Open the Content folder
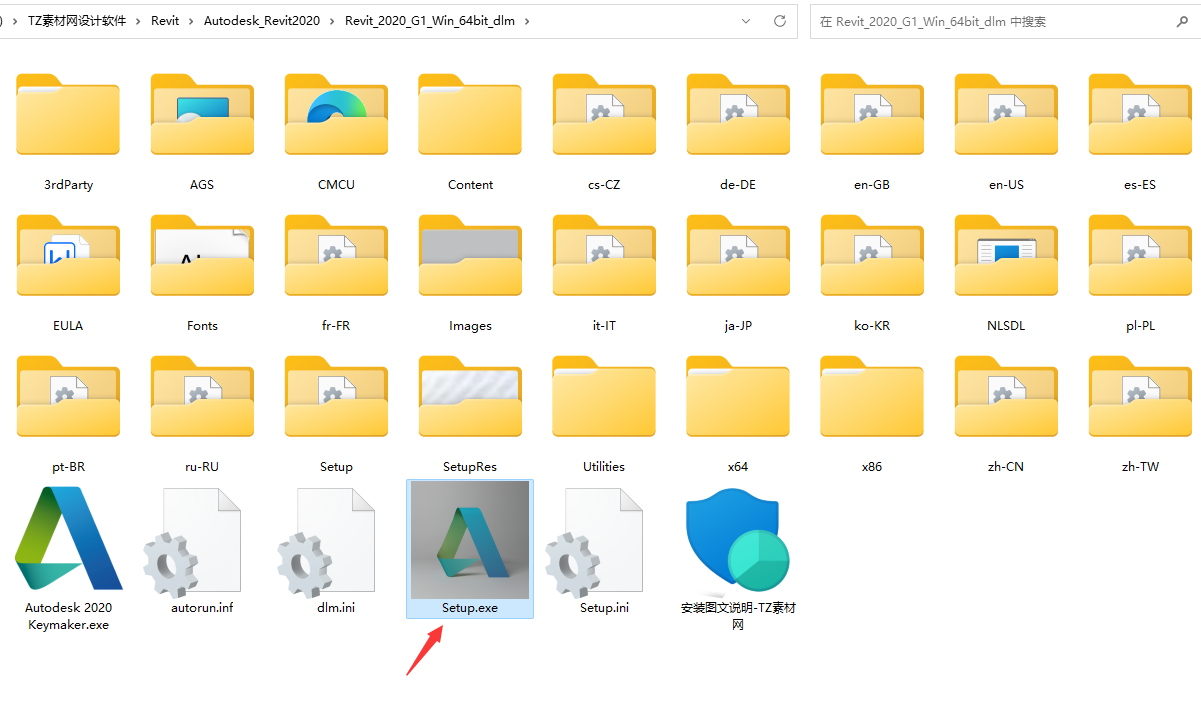 [x=470, y=115]
